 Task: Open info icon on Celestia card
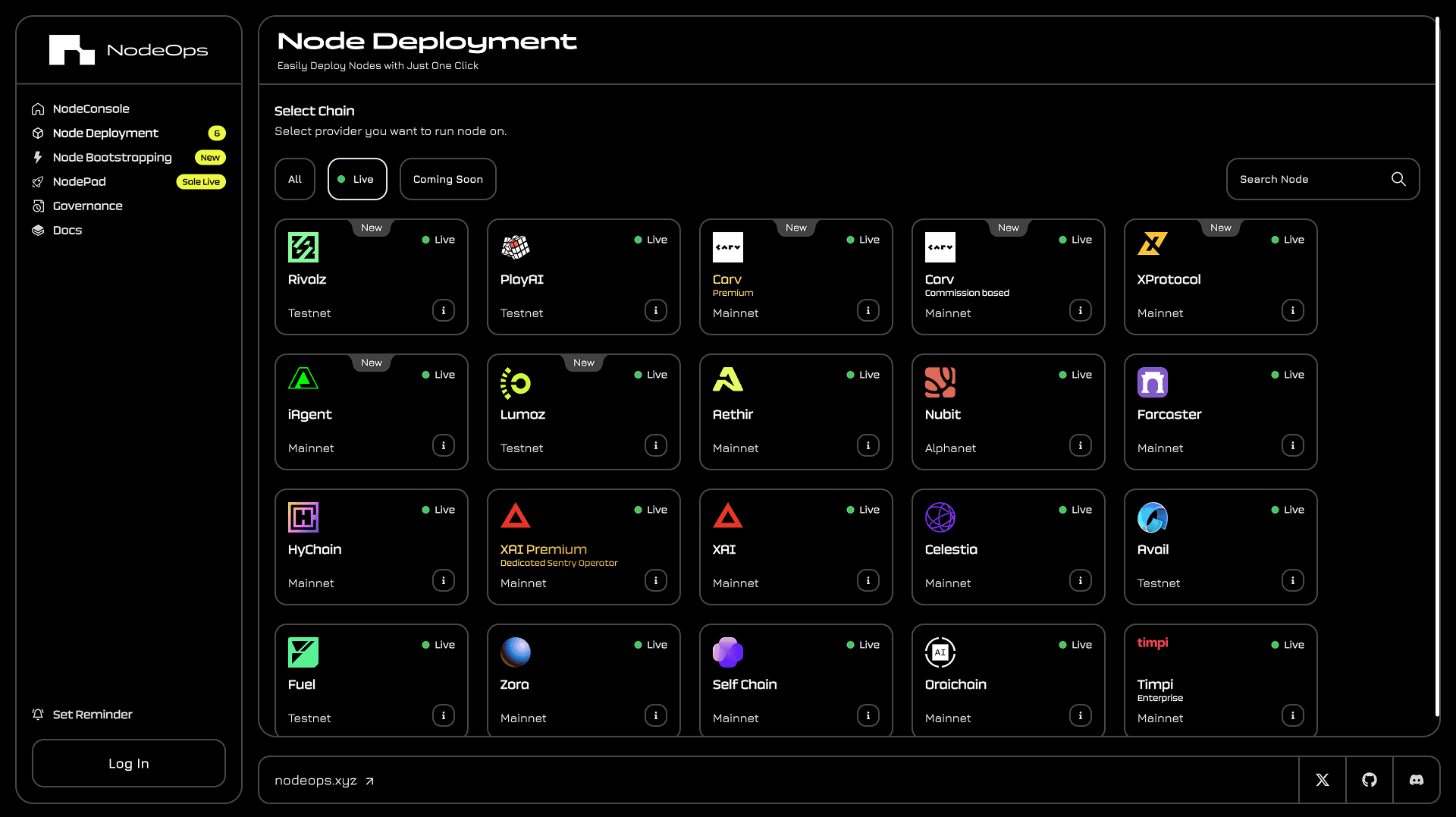click(1081, 580)
